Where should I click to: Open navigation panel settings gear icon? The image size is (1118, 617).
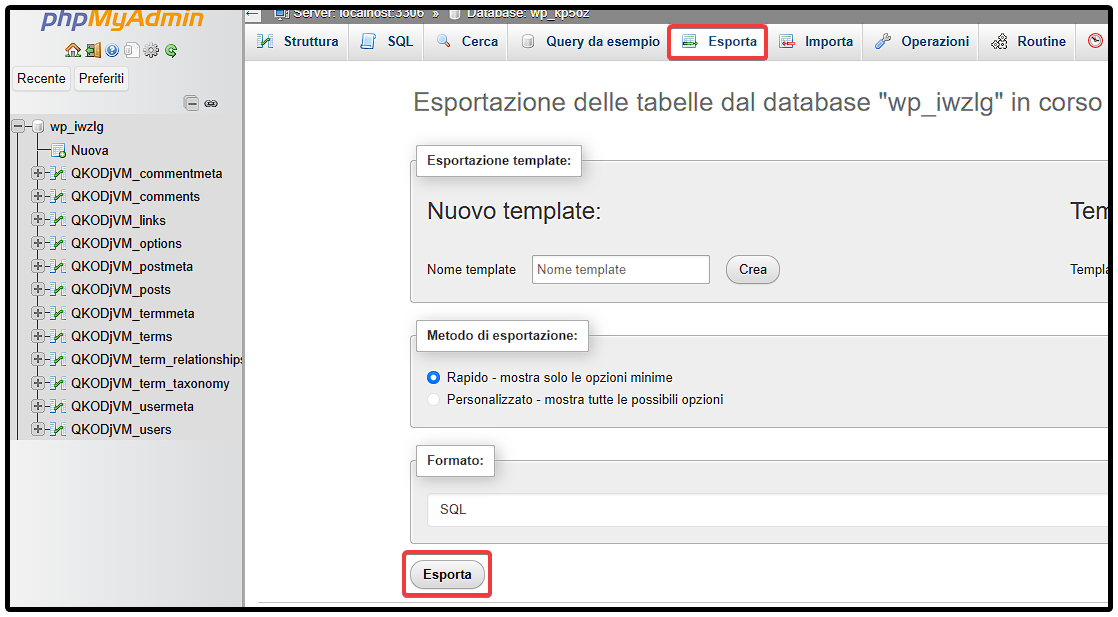point(151,51)
